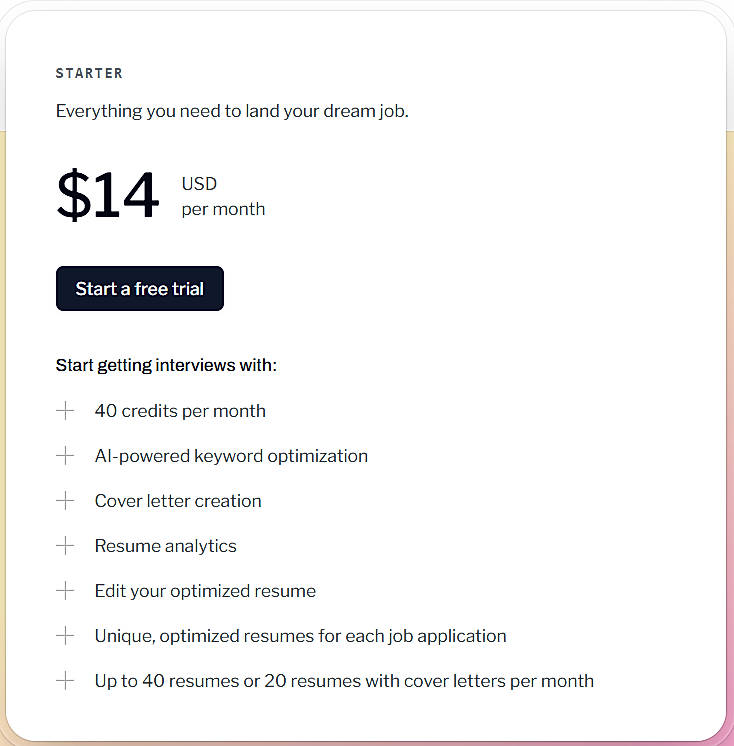The image size is (734, 746).
Task: Click plus icon for Unique, optimized resumes row
Action: tap(65, 635)
